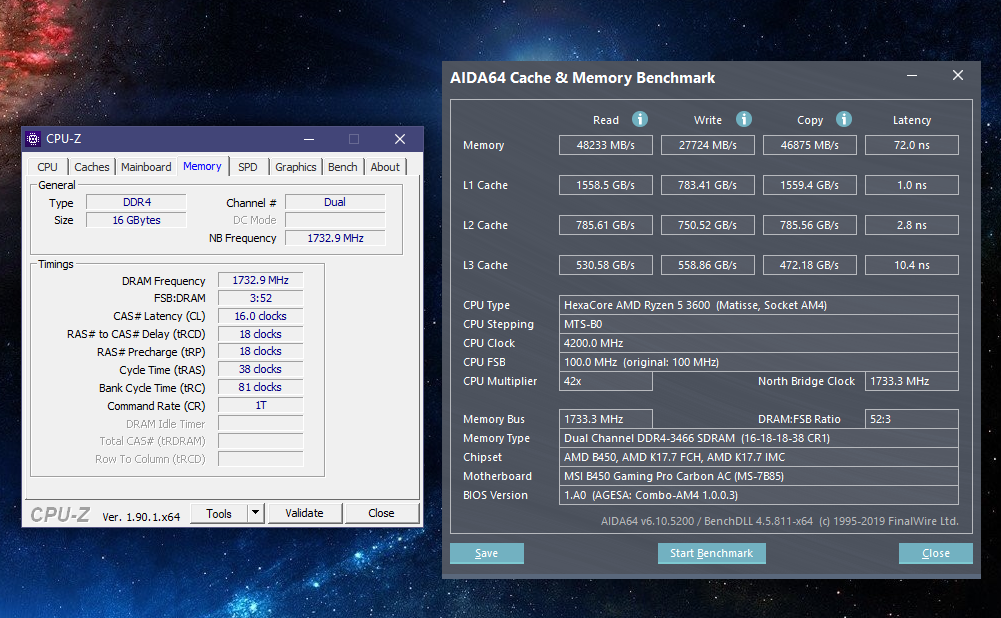Close the AIDA64 window using the X icon
The height and width of the screenshot is (618, 1001).
click(x=958, y=75)
